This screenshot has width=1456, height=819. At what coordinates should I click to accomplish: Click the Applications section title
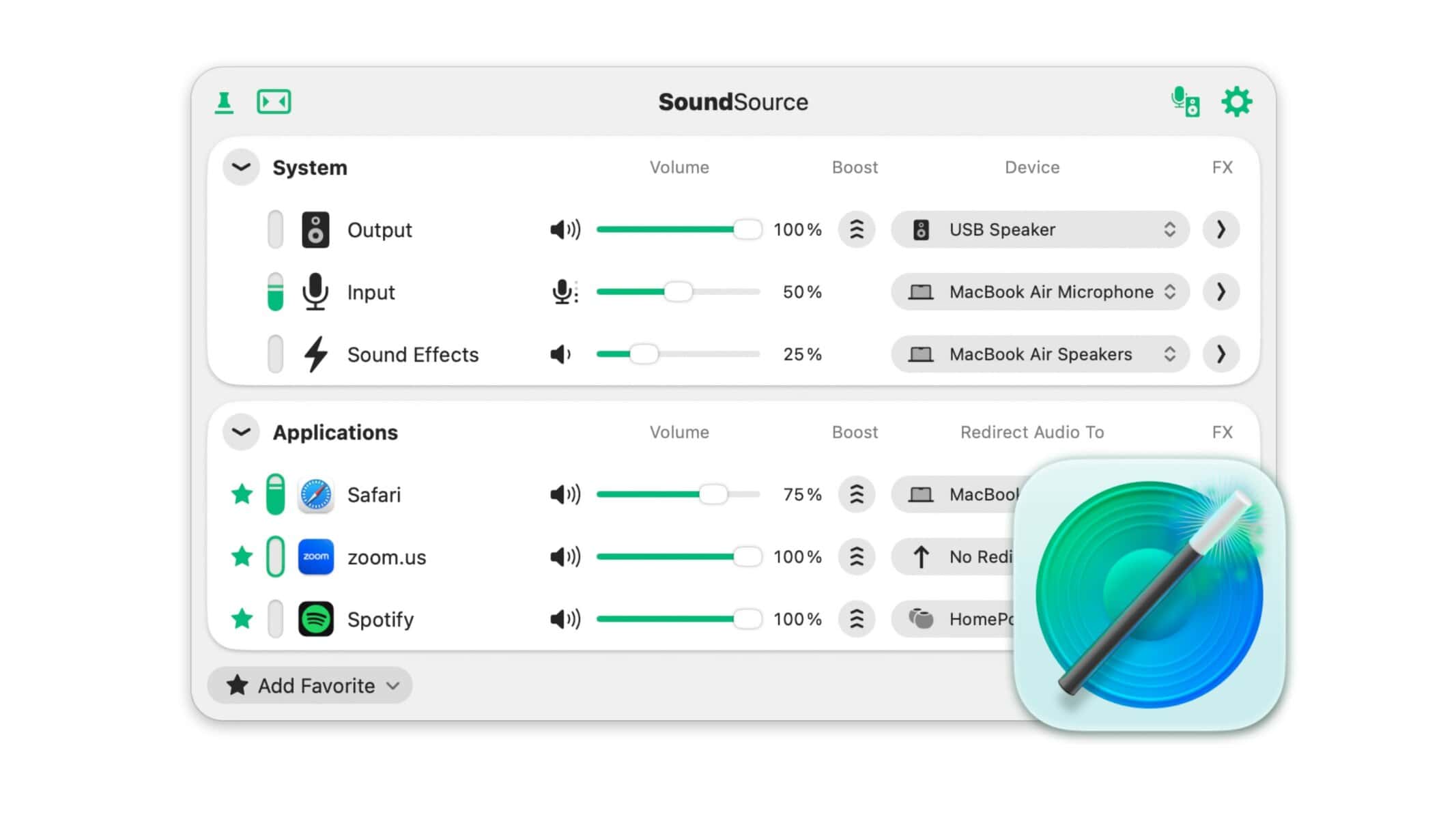[x=335, y=433]
